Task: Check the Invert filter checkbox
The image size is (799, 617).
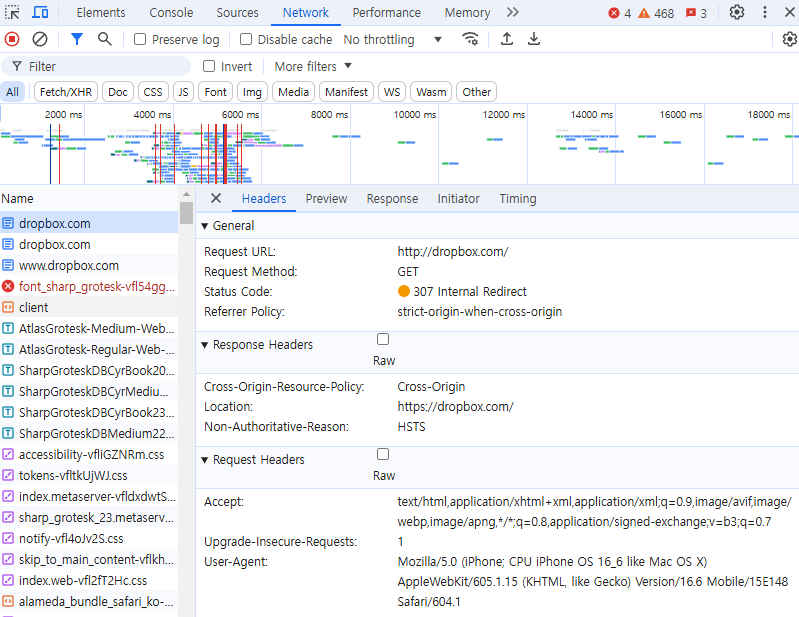Action: pos(209,66)
